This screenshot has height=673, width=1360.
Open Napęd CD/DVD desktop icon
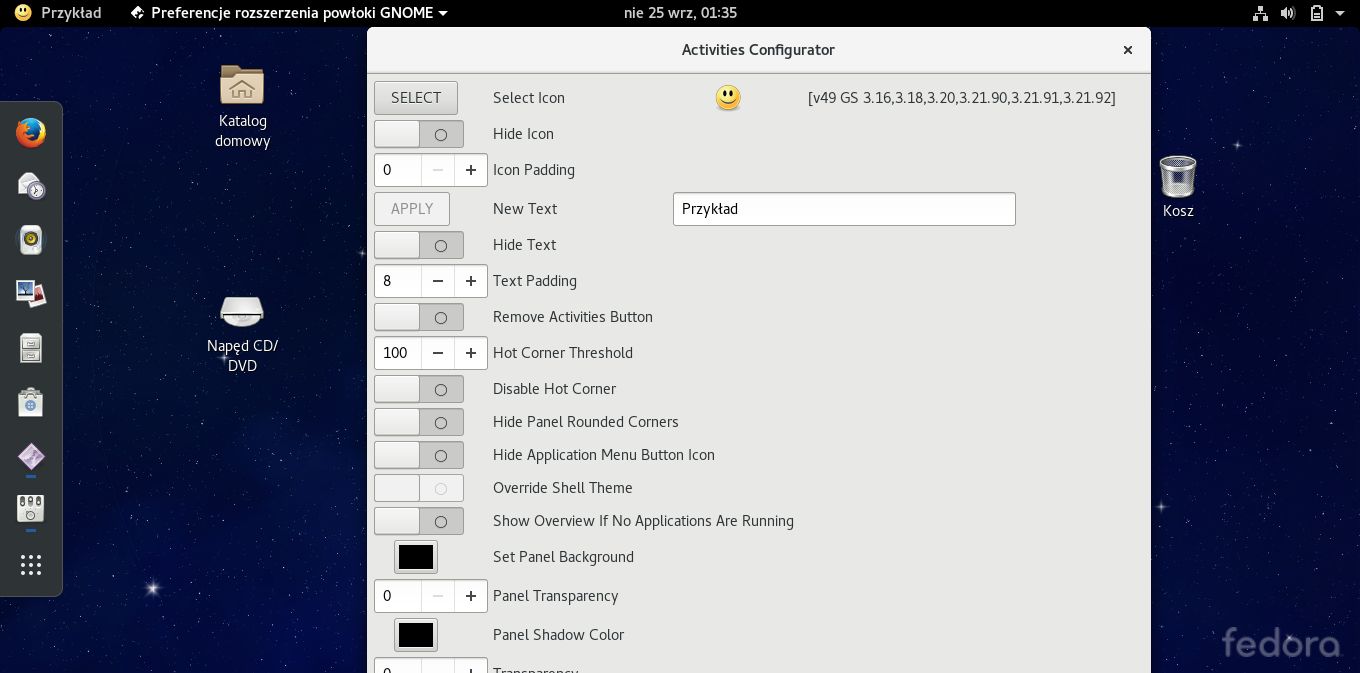tap(242, 334)
